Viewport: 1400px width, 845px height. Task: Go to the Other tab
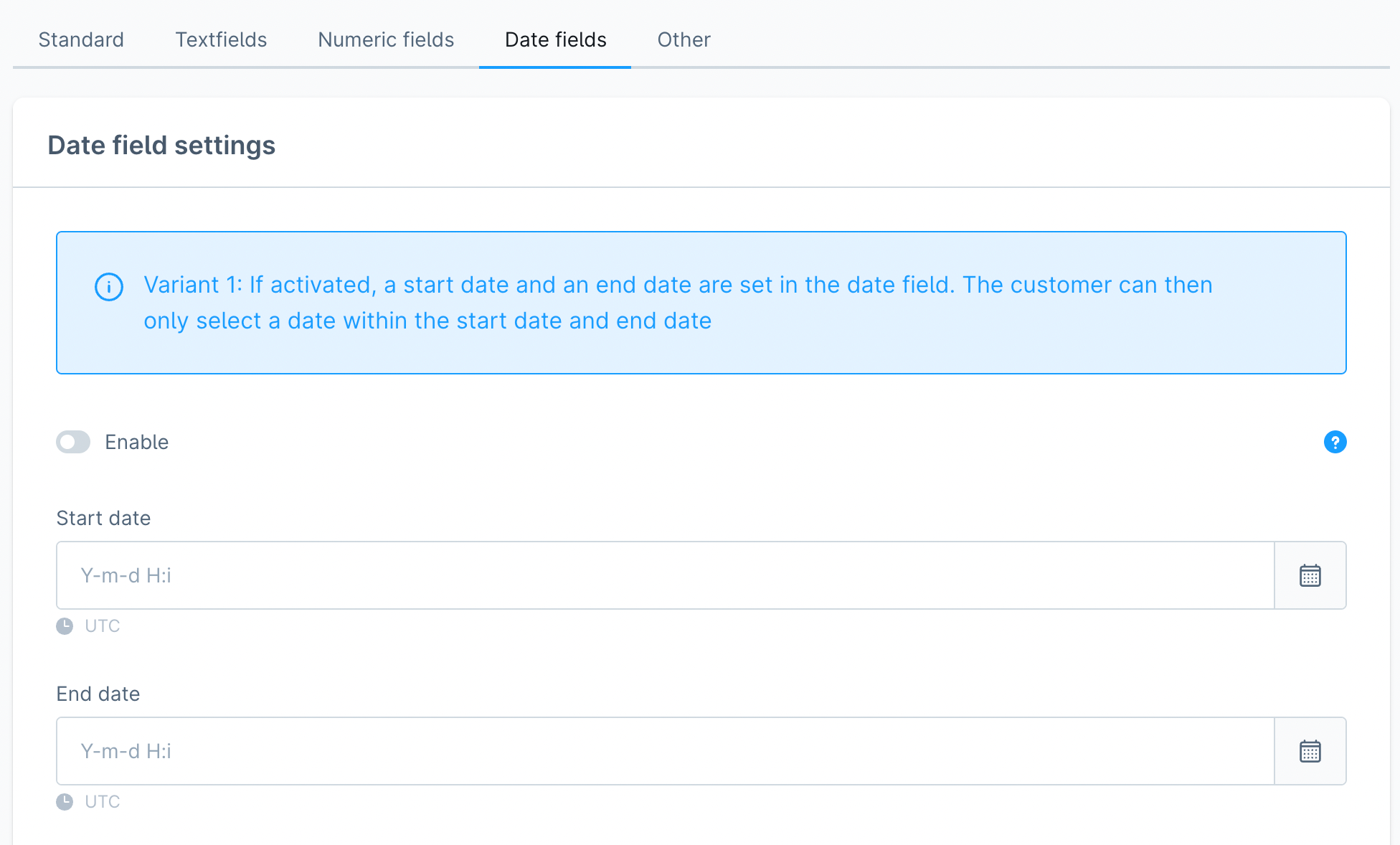[x=684, y=39]
